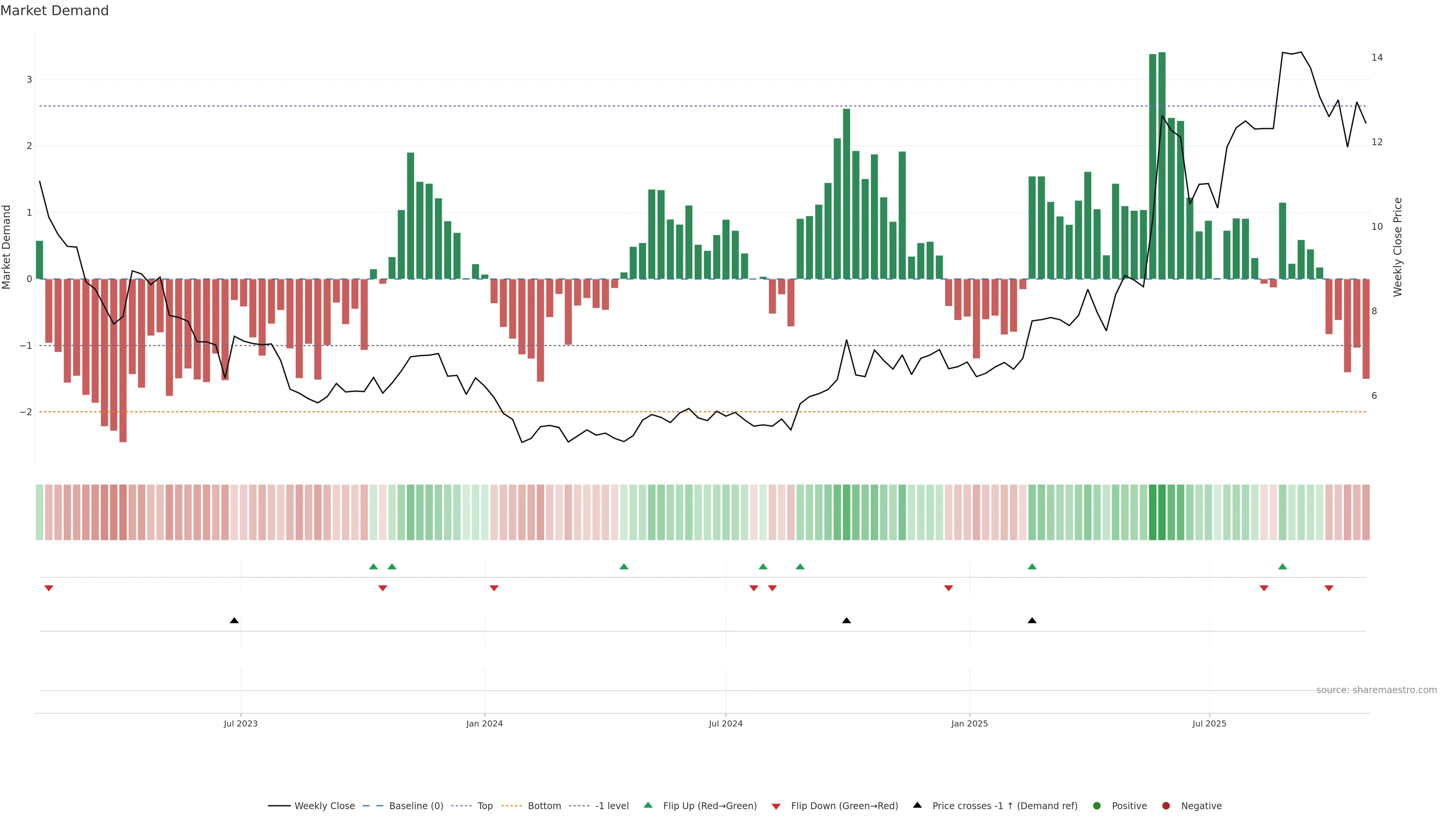1456x819 pixels.
Task: Click Flip Down red triangle legend icon
Action: (x=776, y=806)
